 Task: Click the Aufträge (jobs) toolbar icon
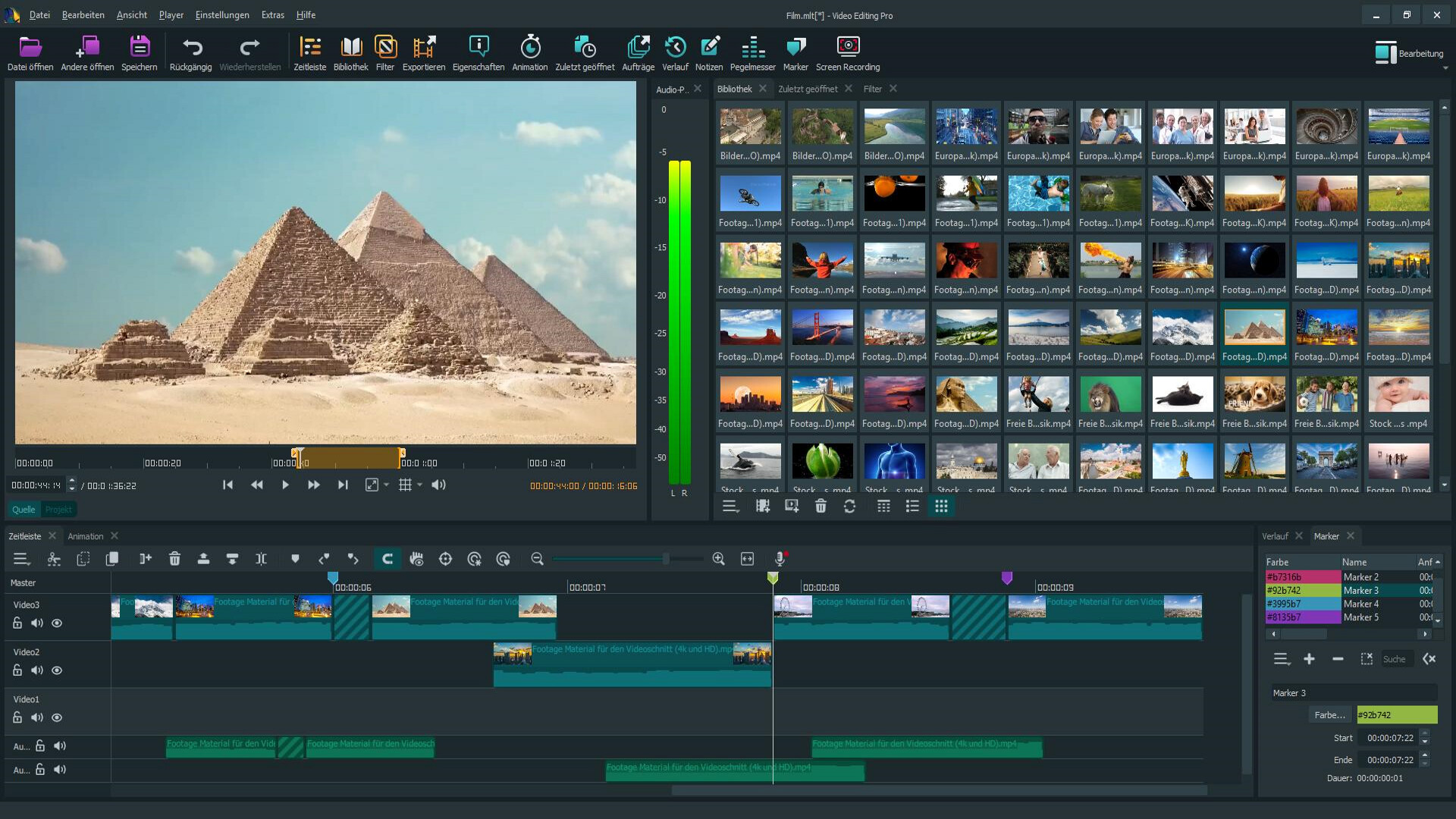(639, 51)
